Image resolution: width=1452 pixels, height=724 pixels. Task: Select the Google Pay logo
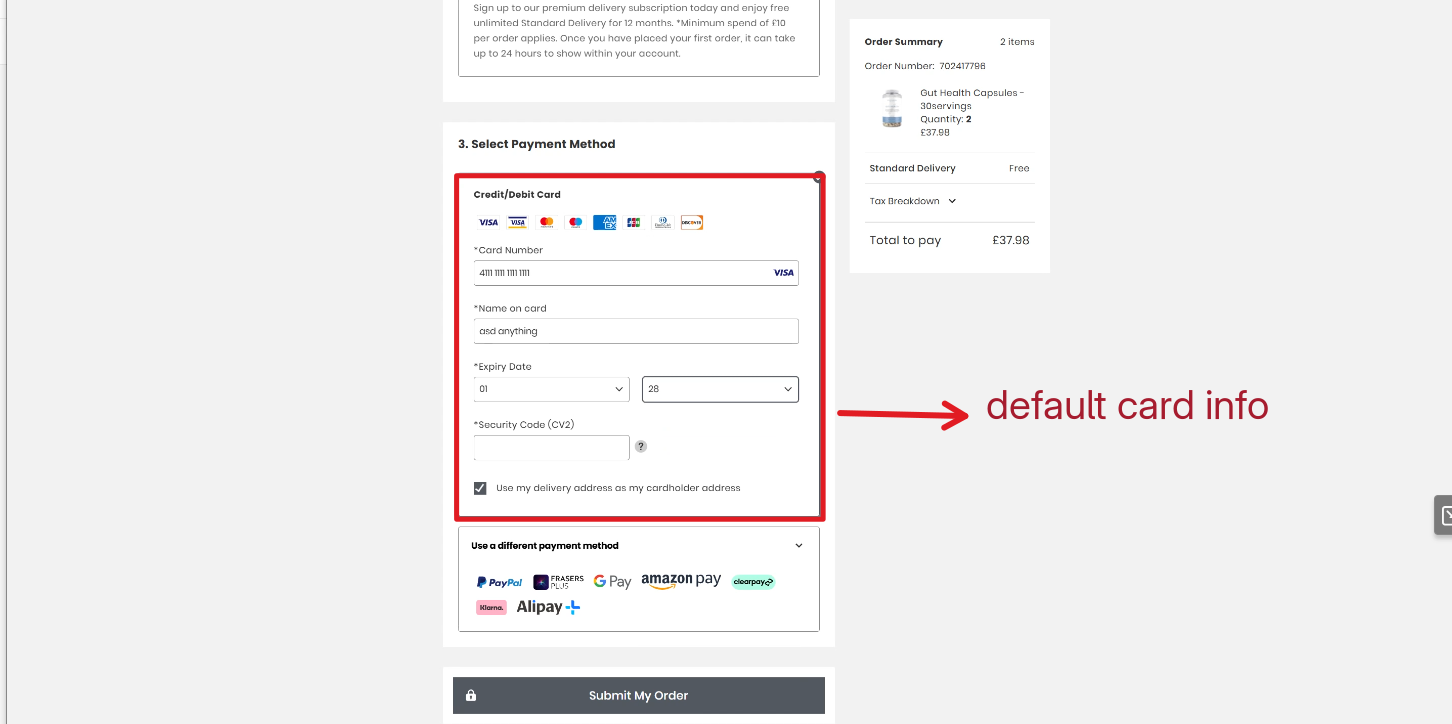pos(612,581)
